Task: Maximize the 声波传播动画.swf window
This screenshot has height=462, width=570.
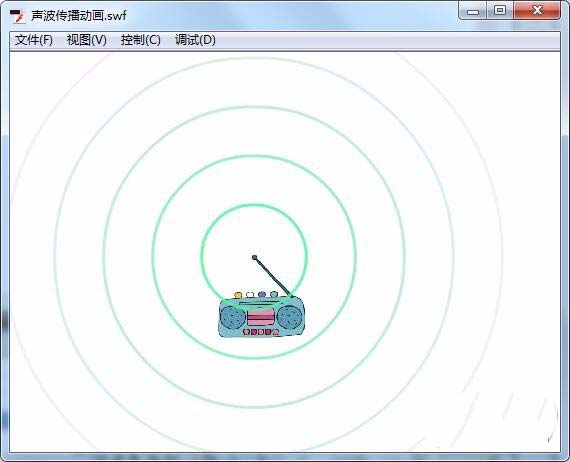Action: click(500, 10)
